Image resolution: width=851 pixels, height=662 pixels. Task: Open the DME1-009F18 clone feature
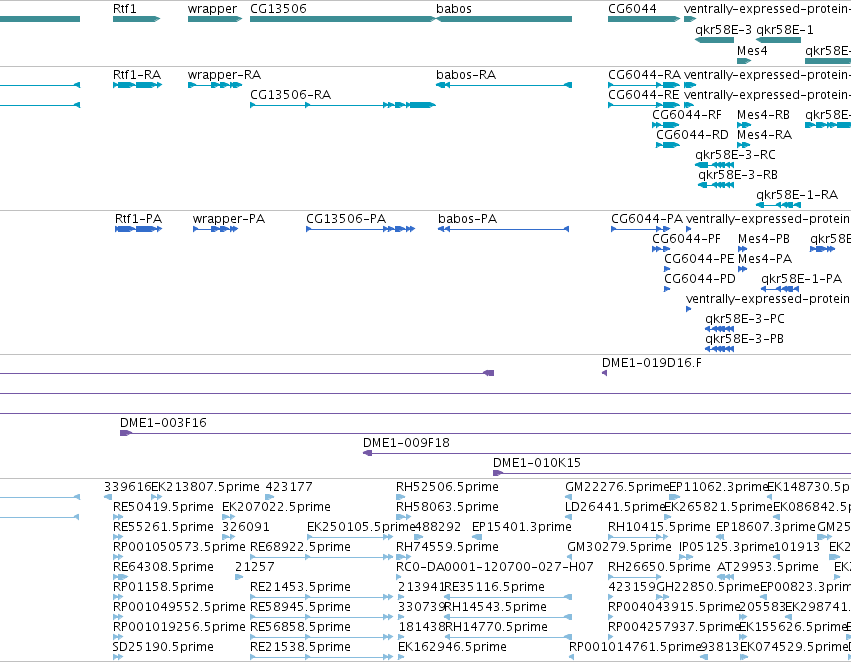tap(607, 453)
